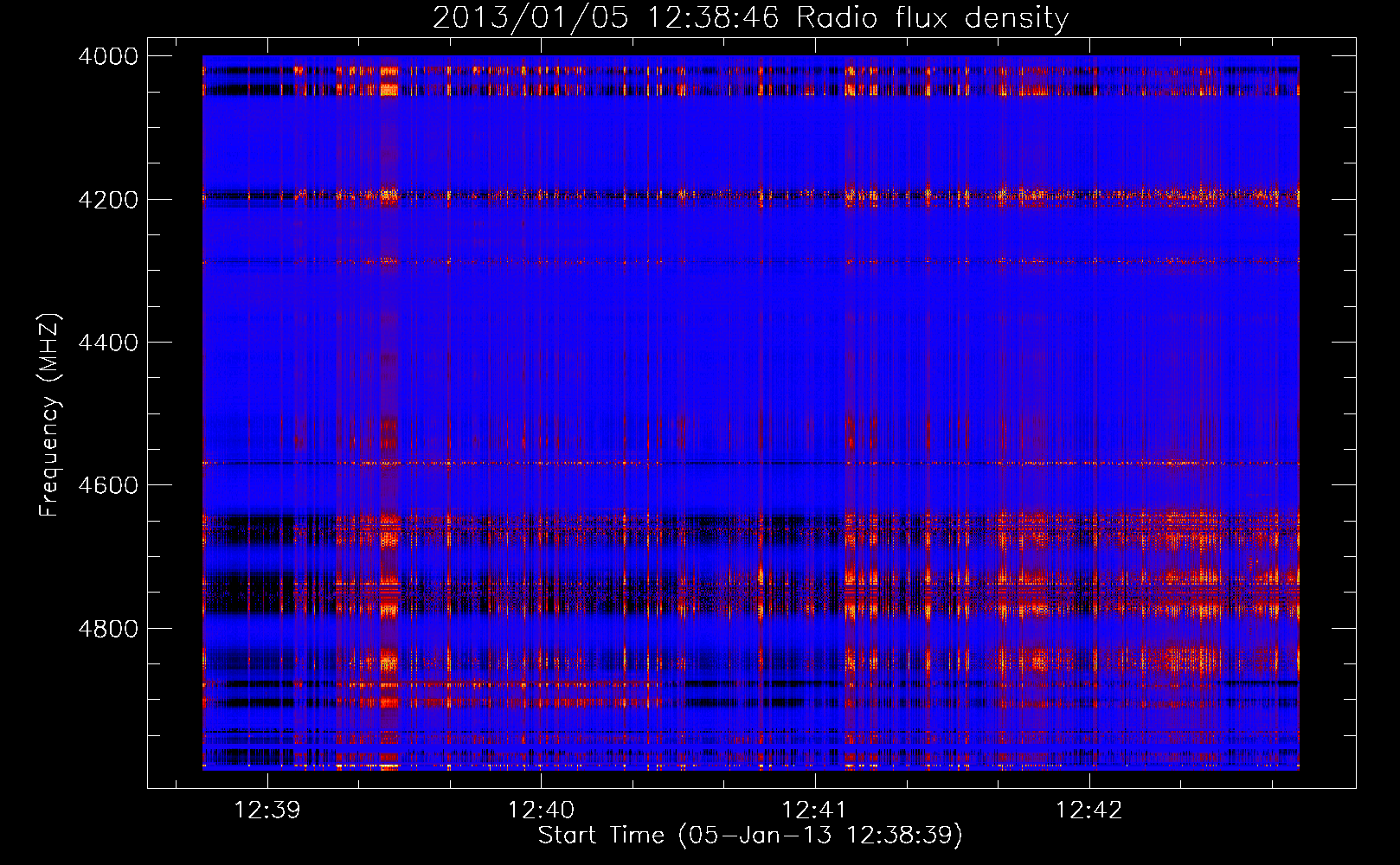Click the 'Start Time (05-Jan-13 12:38:39)' x-axis label
Screen dimensions: 1400x865
[x=750, y=836]
